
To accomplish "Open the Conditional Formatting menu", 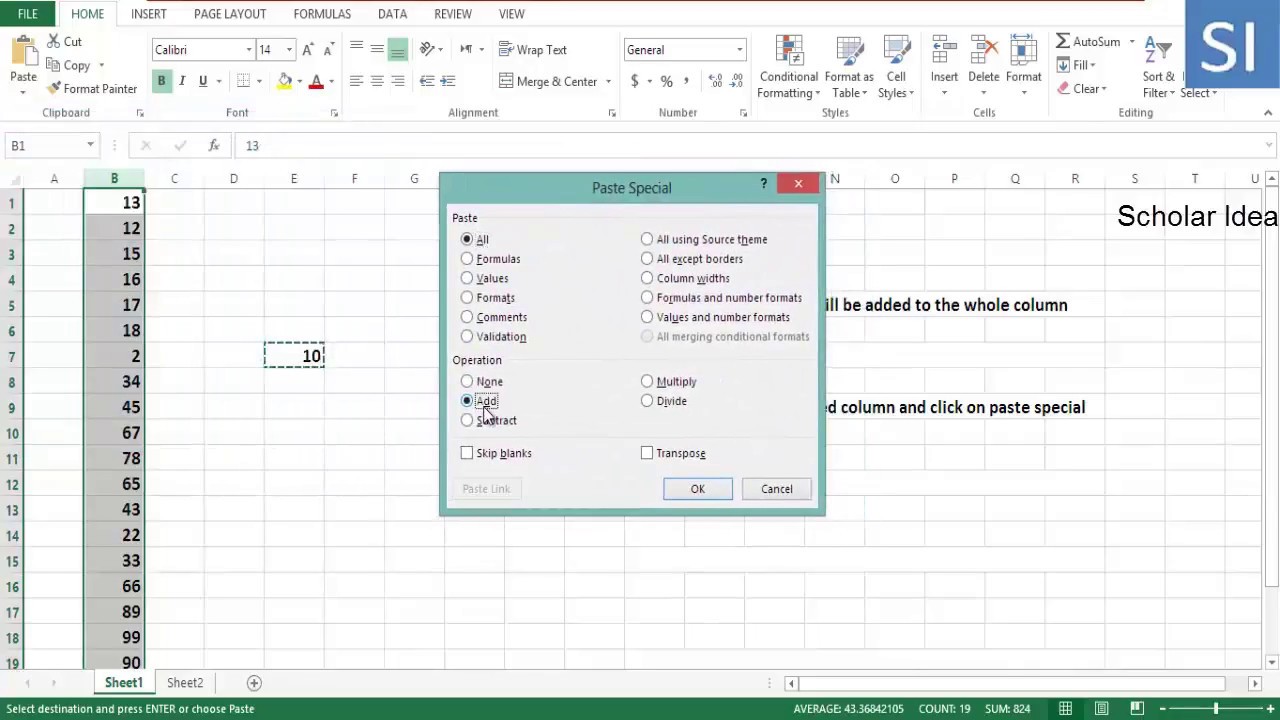I will (x=789, y=68).
